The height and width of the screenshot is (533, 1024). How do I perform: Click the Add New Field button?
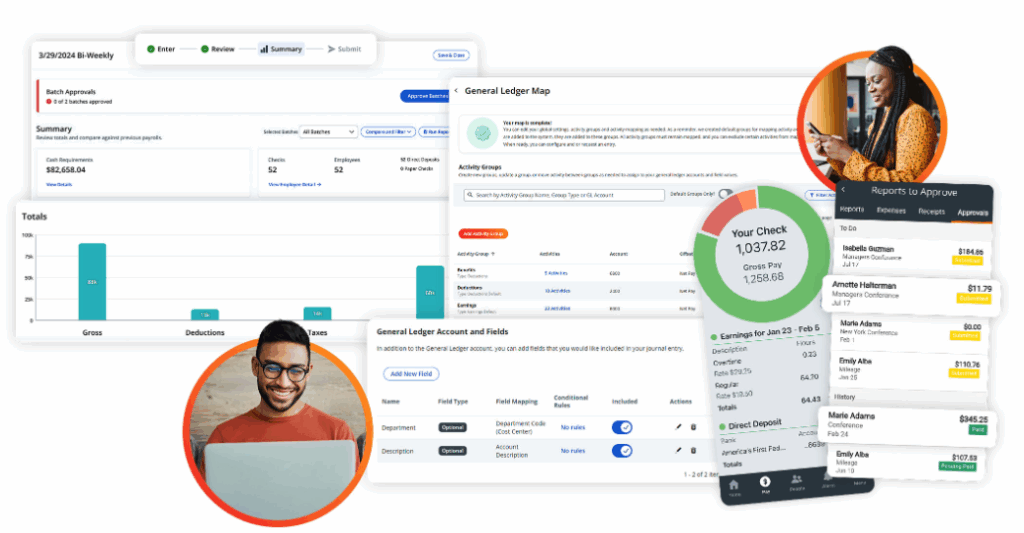click(x=411, y=374)
